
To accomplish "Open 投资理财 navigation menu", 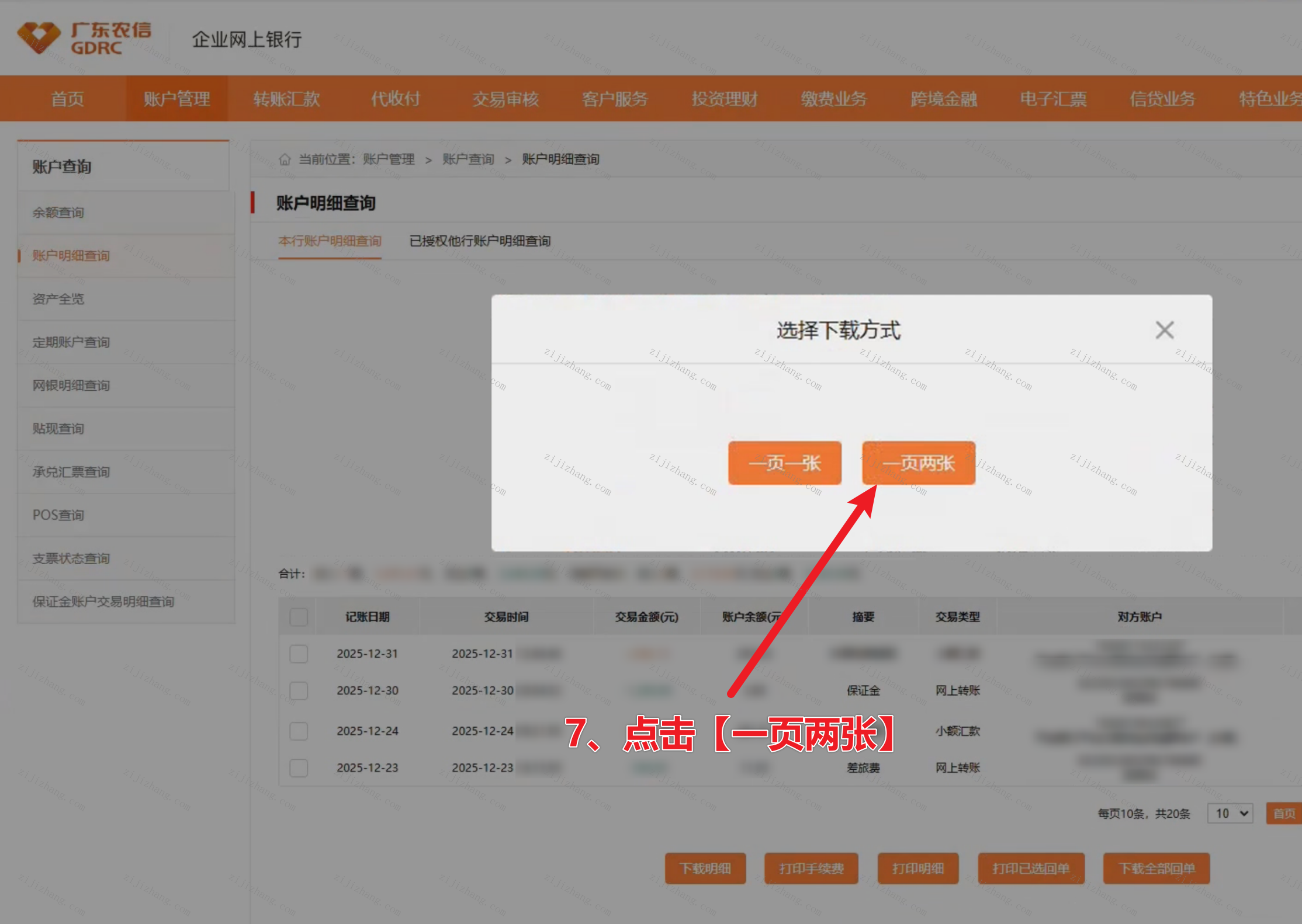I will 725,99.
